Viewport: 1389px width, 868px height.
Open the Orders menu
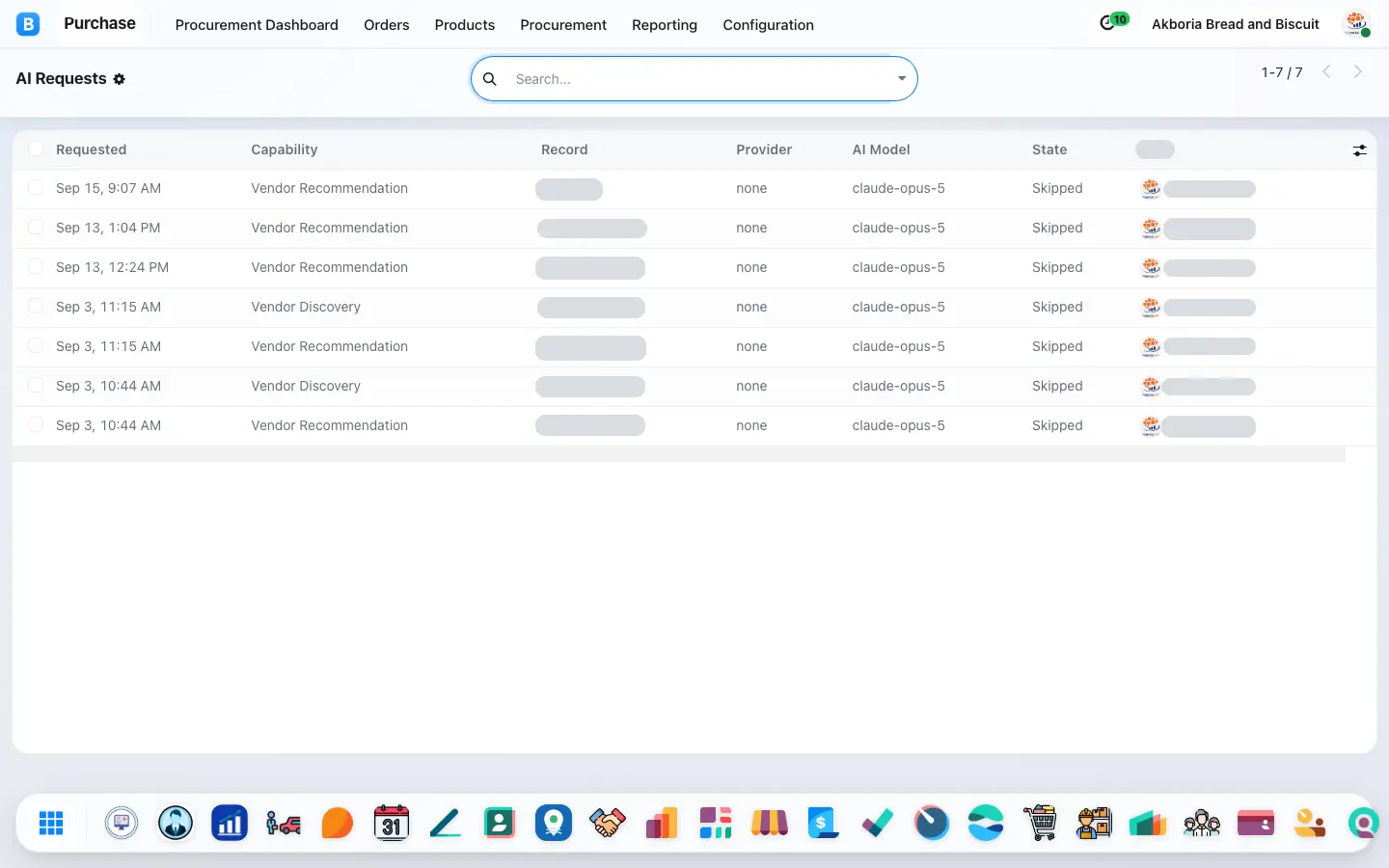click(387, 25)
